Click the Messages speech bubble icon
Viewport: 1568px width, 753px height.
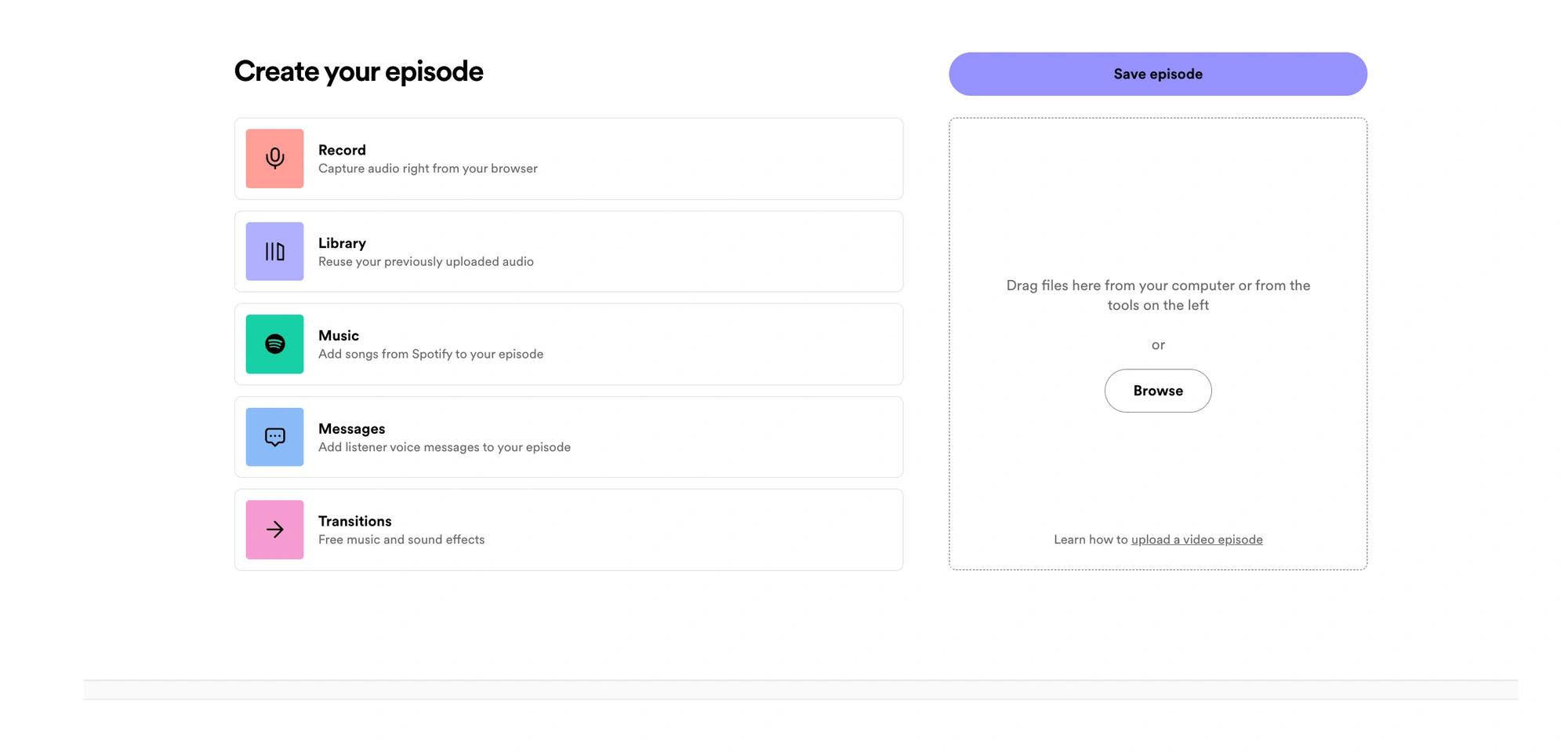(x=274, y=437)
